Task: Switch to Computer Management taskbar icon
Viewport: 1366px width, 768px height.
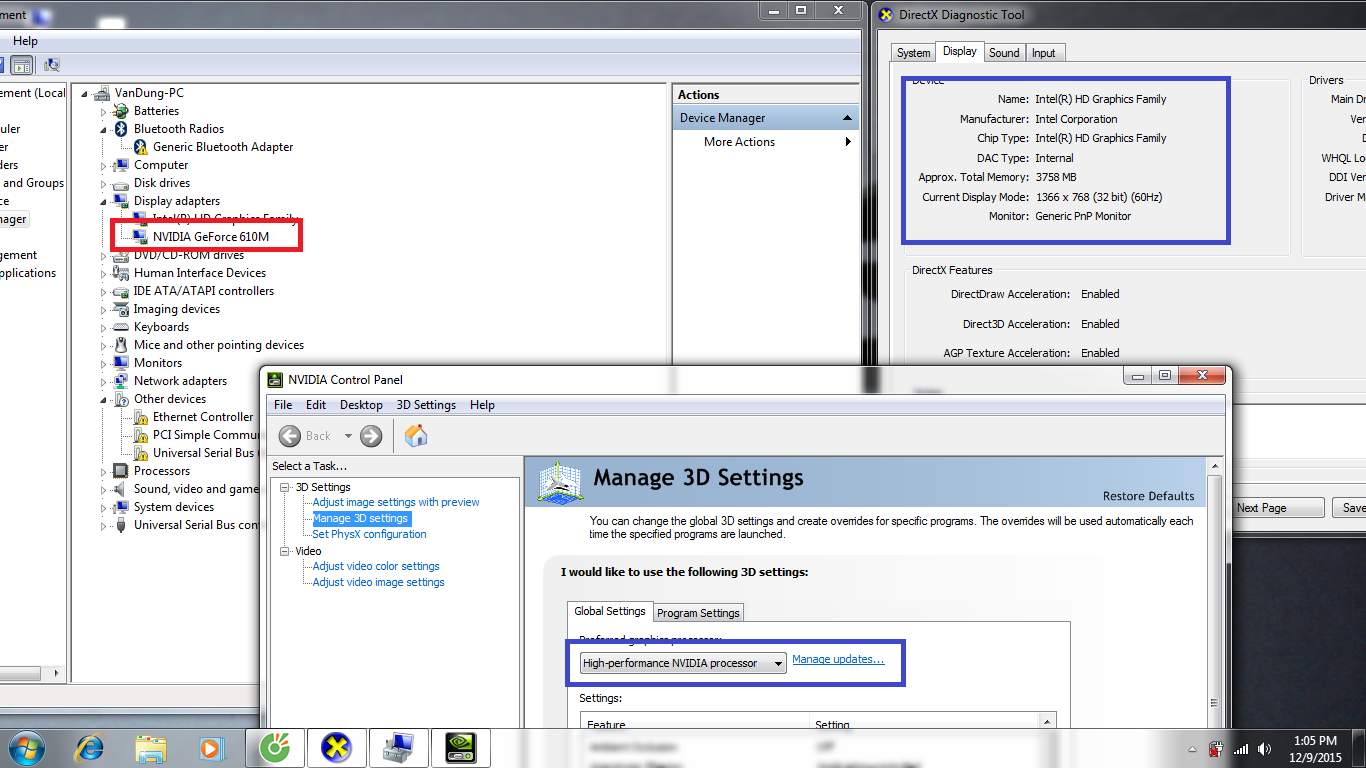Action: click(x=399, y=747)
